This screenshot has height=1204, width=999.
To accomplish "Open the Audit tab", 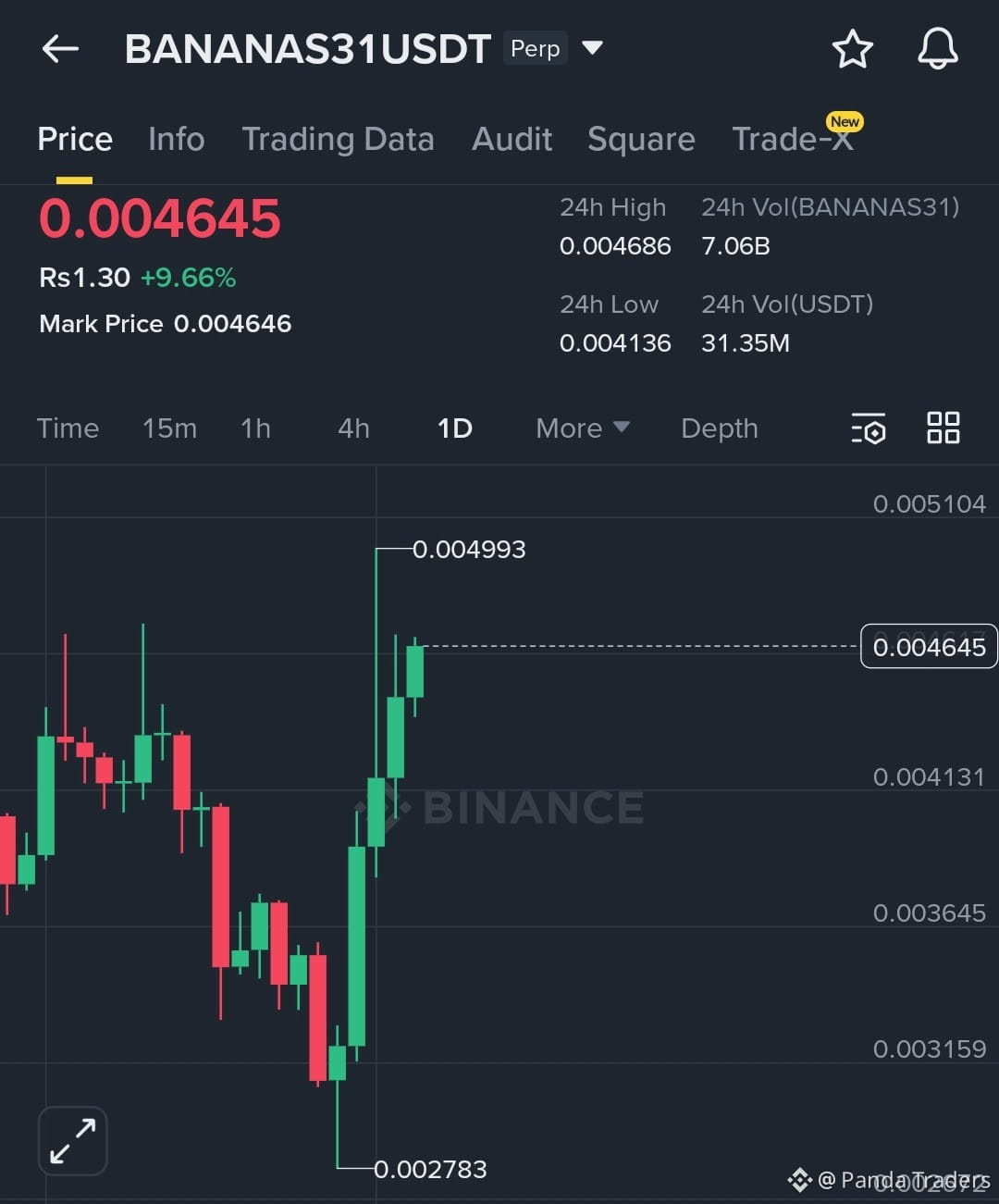I will 512,139.
